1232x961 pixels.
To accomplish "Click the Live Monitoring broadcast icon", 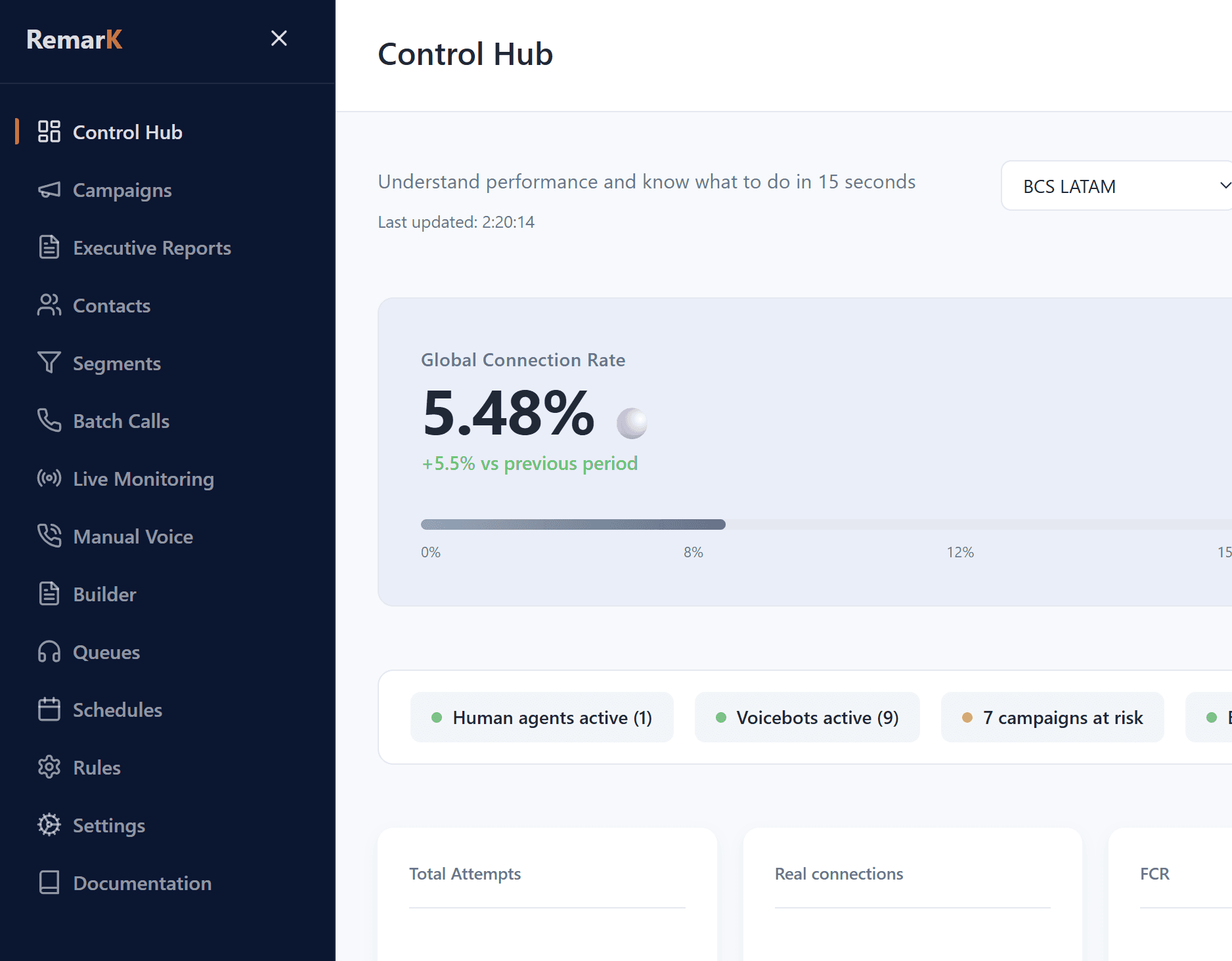I will 49,479.
